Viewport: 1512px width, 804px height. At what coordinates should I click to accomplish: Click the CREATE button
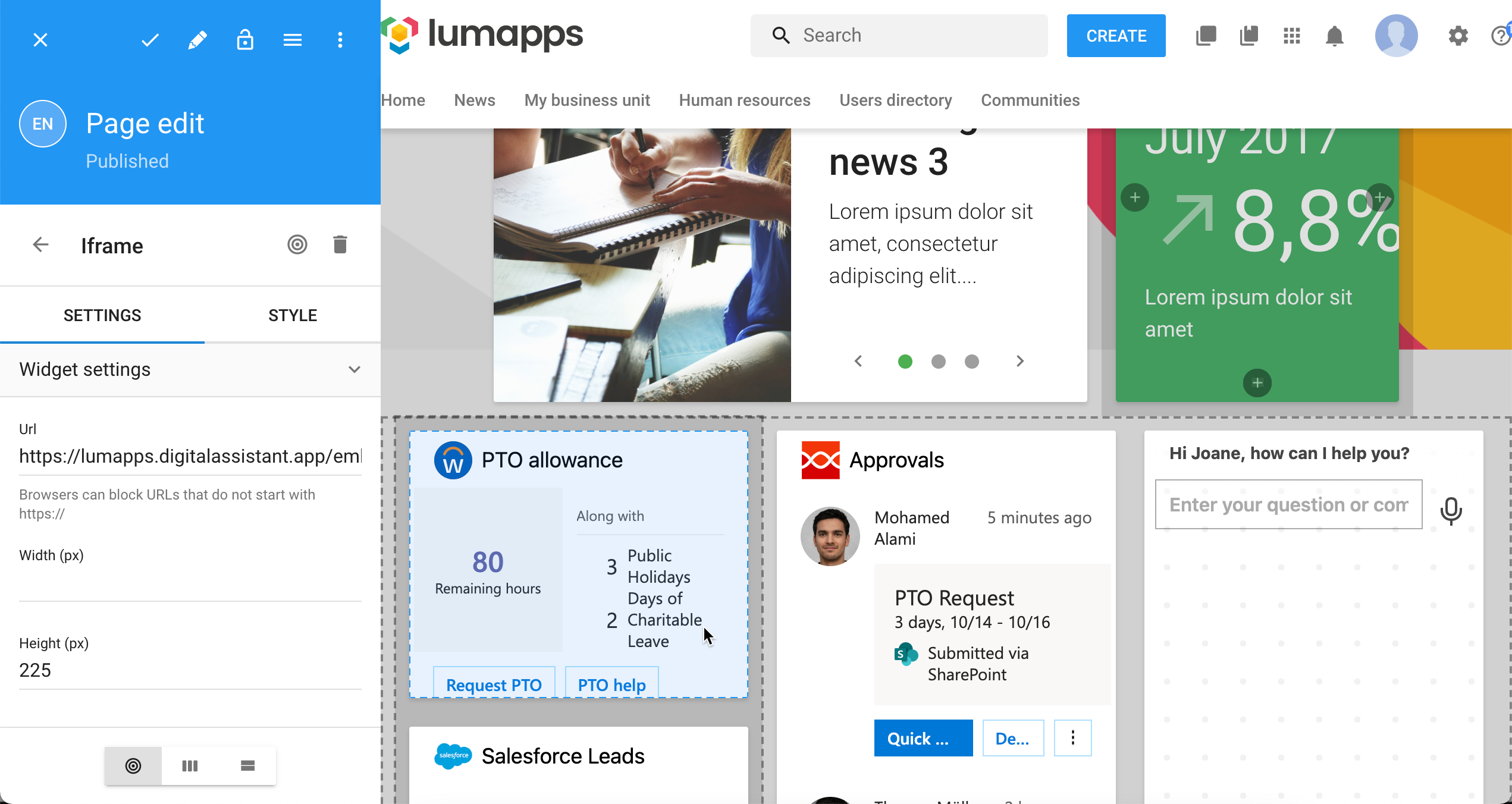pyautogui.click(x=1116, y=36)
